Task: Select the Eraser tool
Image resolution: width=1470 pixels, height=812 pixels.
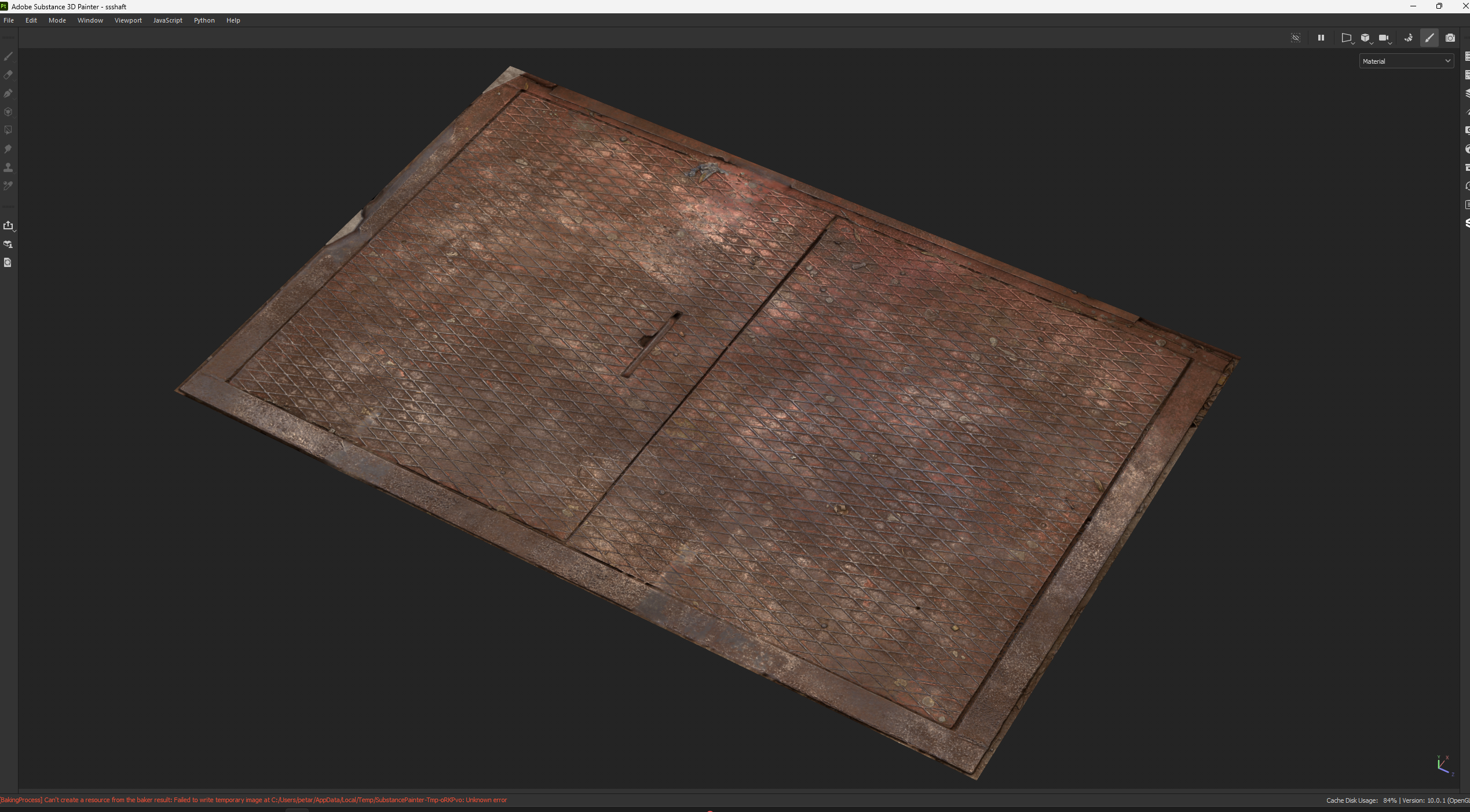Action: click(8, 75)
